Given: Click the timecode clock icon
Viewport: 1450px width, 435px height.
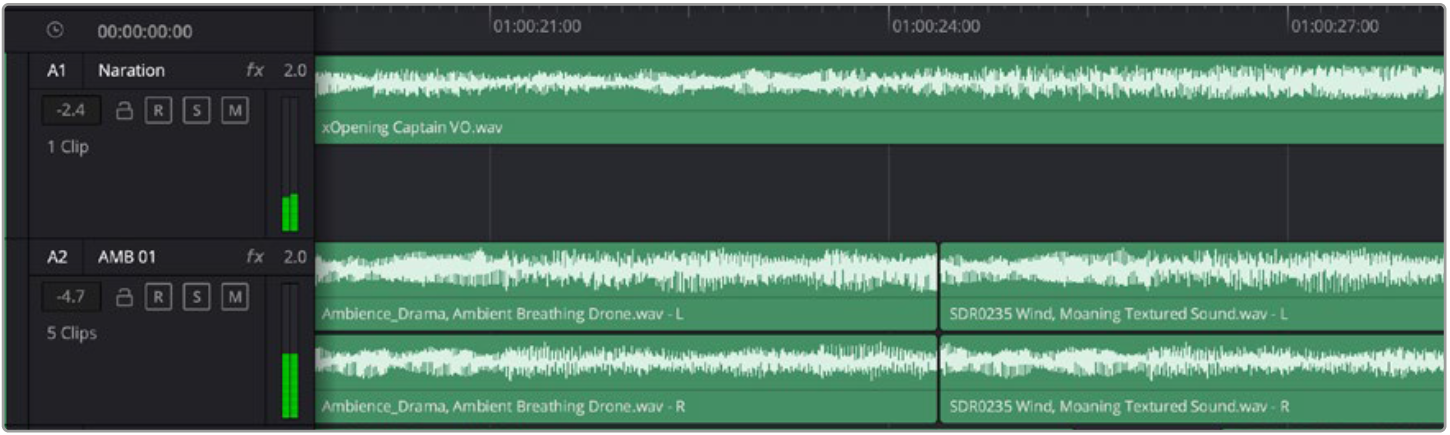Looking at the screenshot, I should click(x=58, y=31).
